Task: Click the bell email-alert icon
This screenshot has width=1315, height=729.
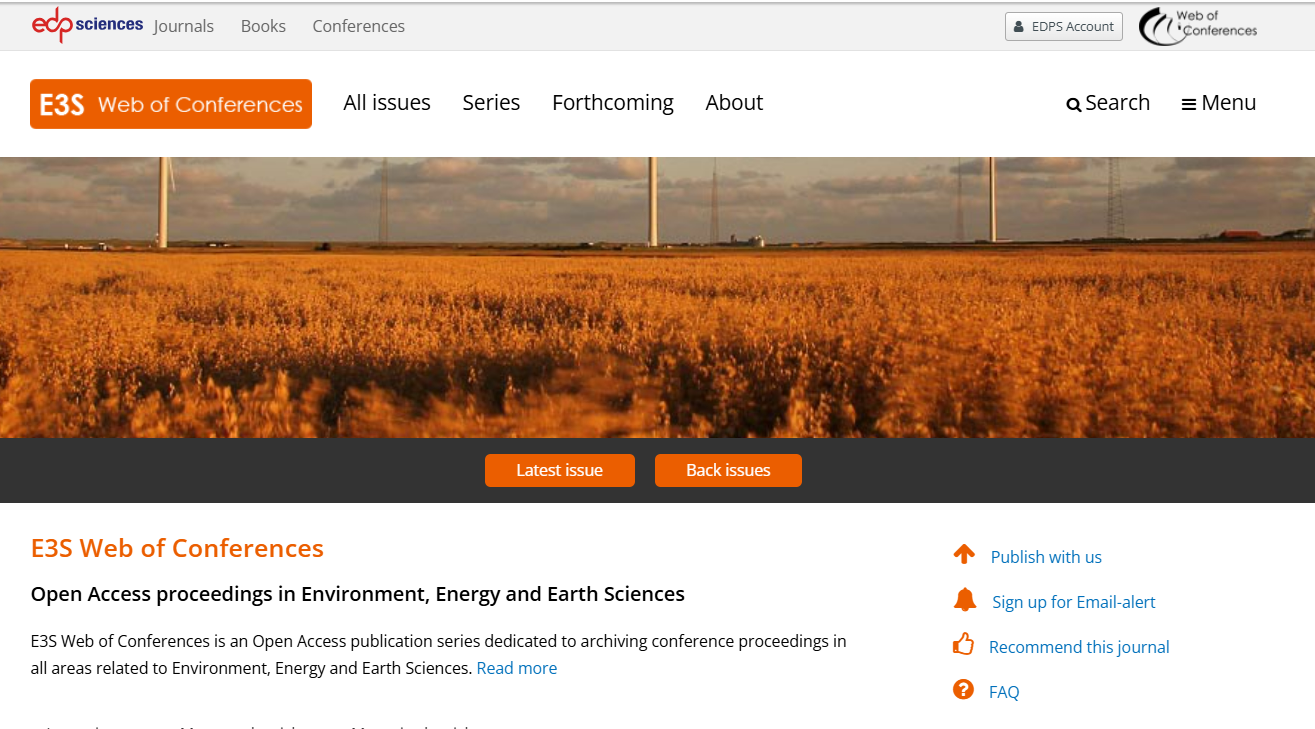Action: [x=965, y=600]
